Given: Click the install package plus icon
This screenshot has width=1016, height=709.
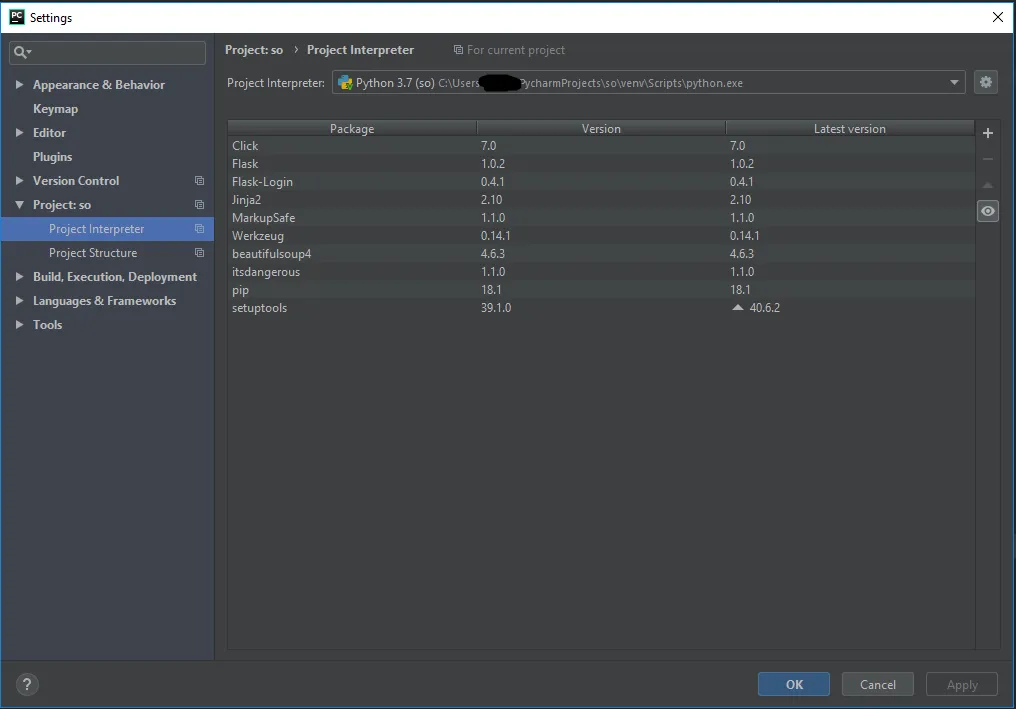Looking at the screenshot, I should 987,133.
